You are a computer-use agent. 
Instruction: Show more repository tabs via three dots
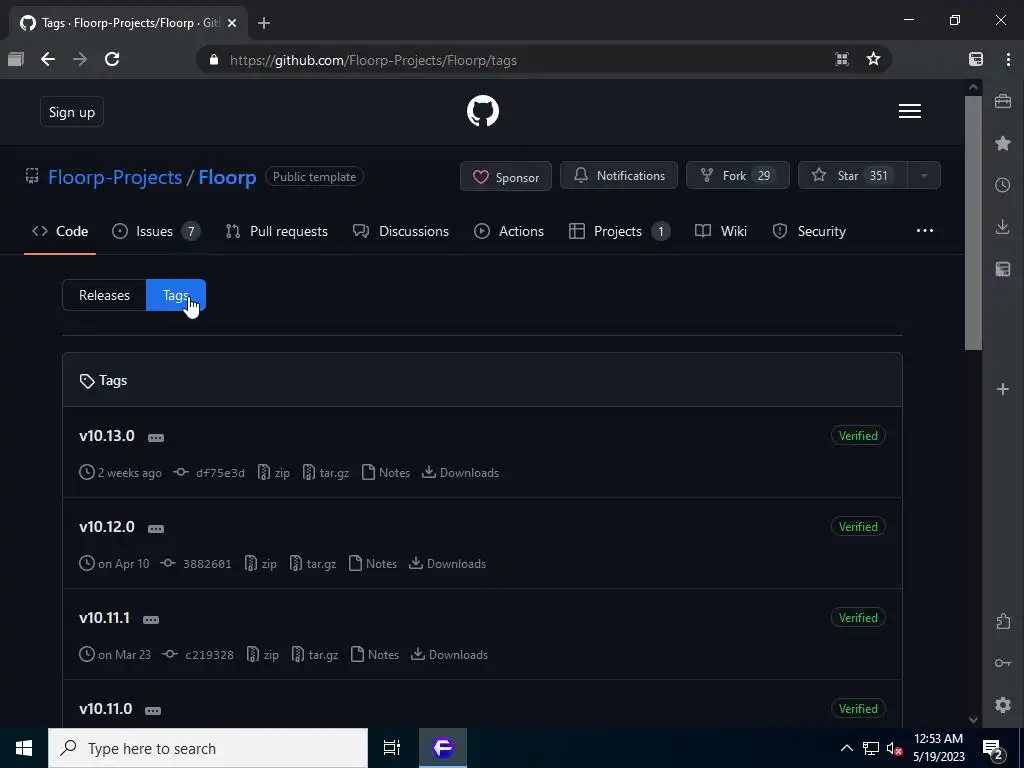(925, 231)
